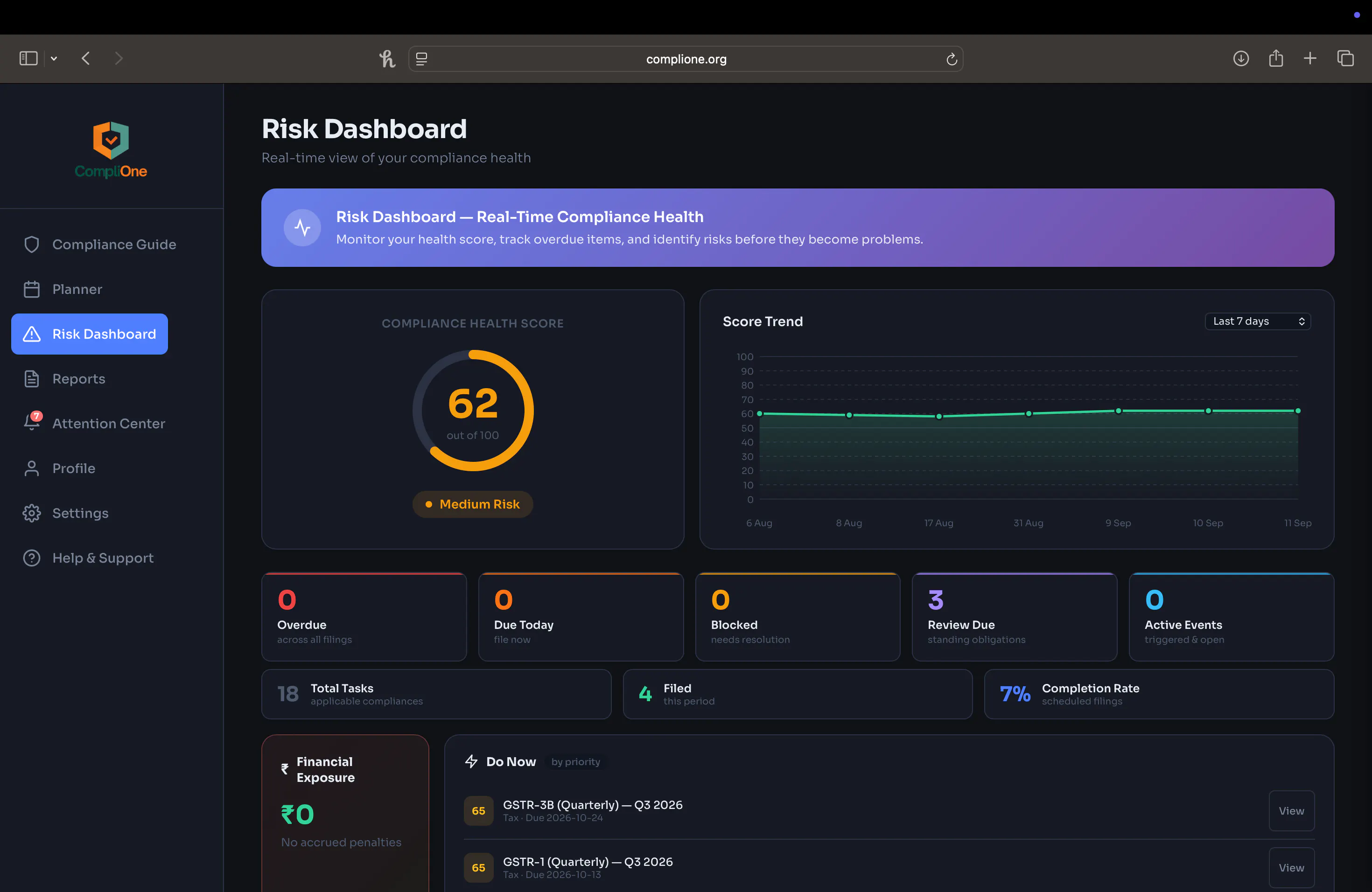1372x892 pixels.
Task: Click the ₹0 exposure amount
Action: tap(297, 815)
